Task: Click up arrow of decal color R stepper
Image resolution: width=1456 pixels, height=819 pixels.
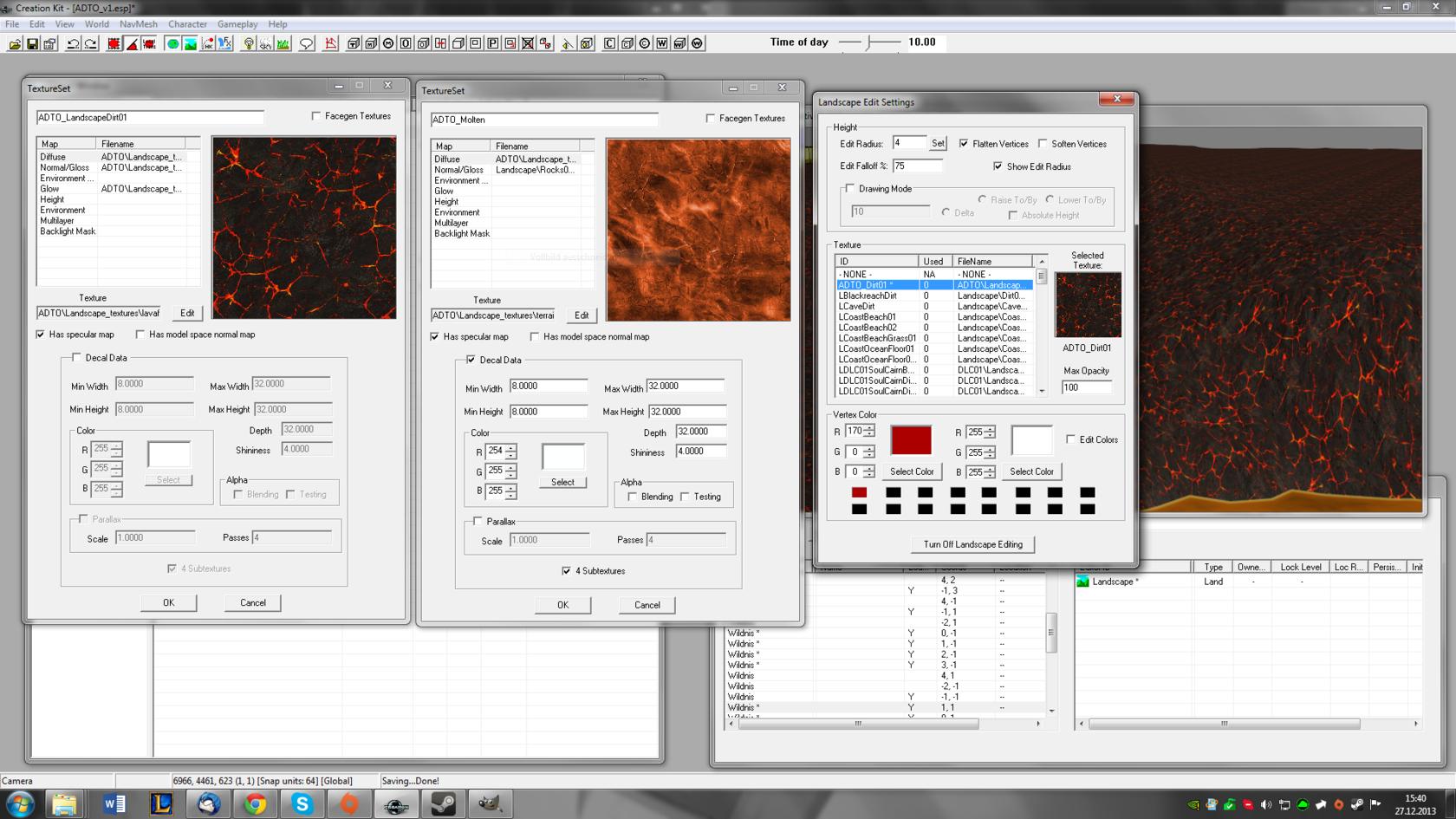Action: pyautogui.click(x=510, y=447)
